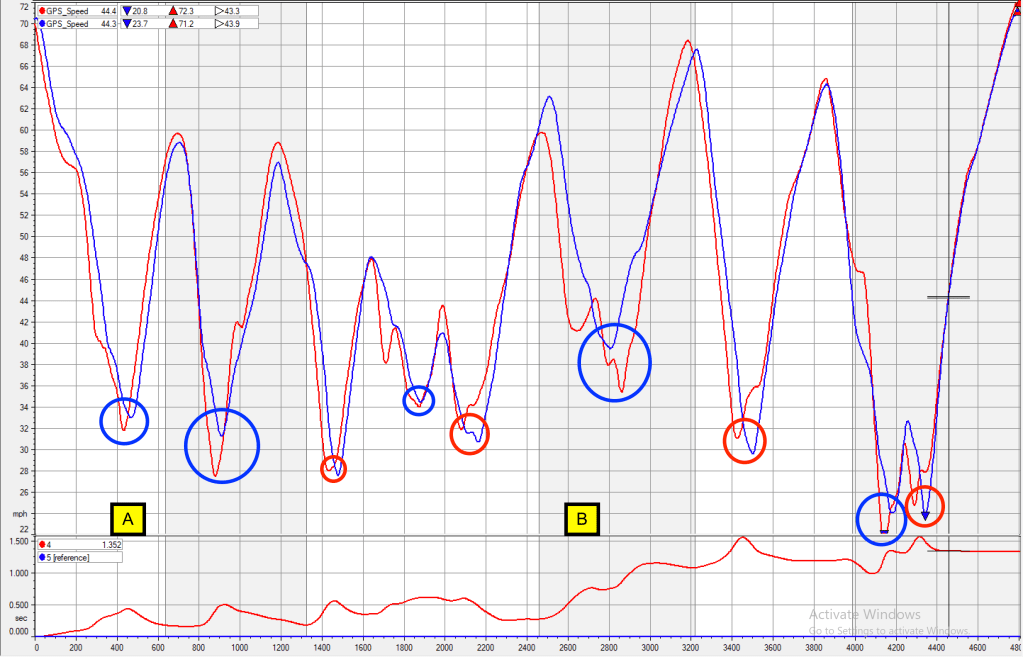
Task: Select lap 4 in time delta legend
Action: pos(46,545)
